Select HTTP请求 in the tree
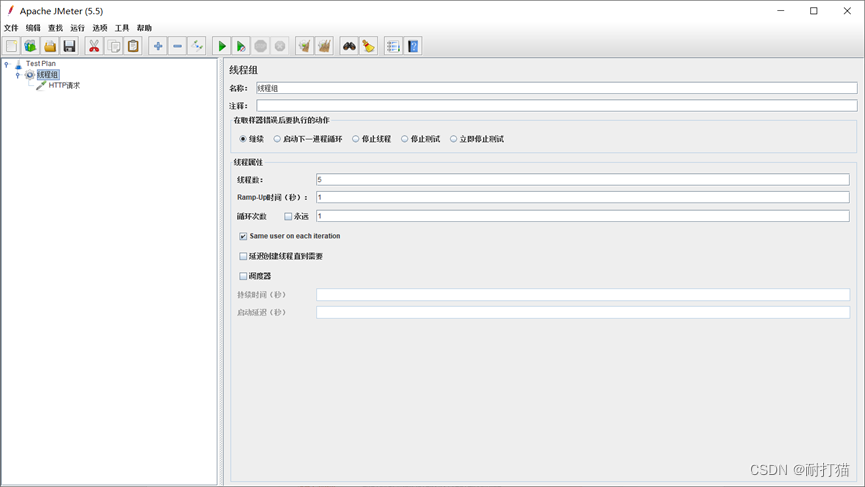This screenshot has width=865, height=487. [64, 85]
